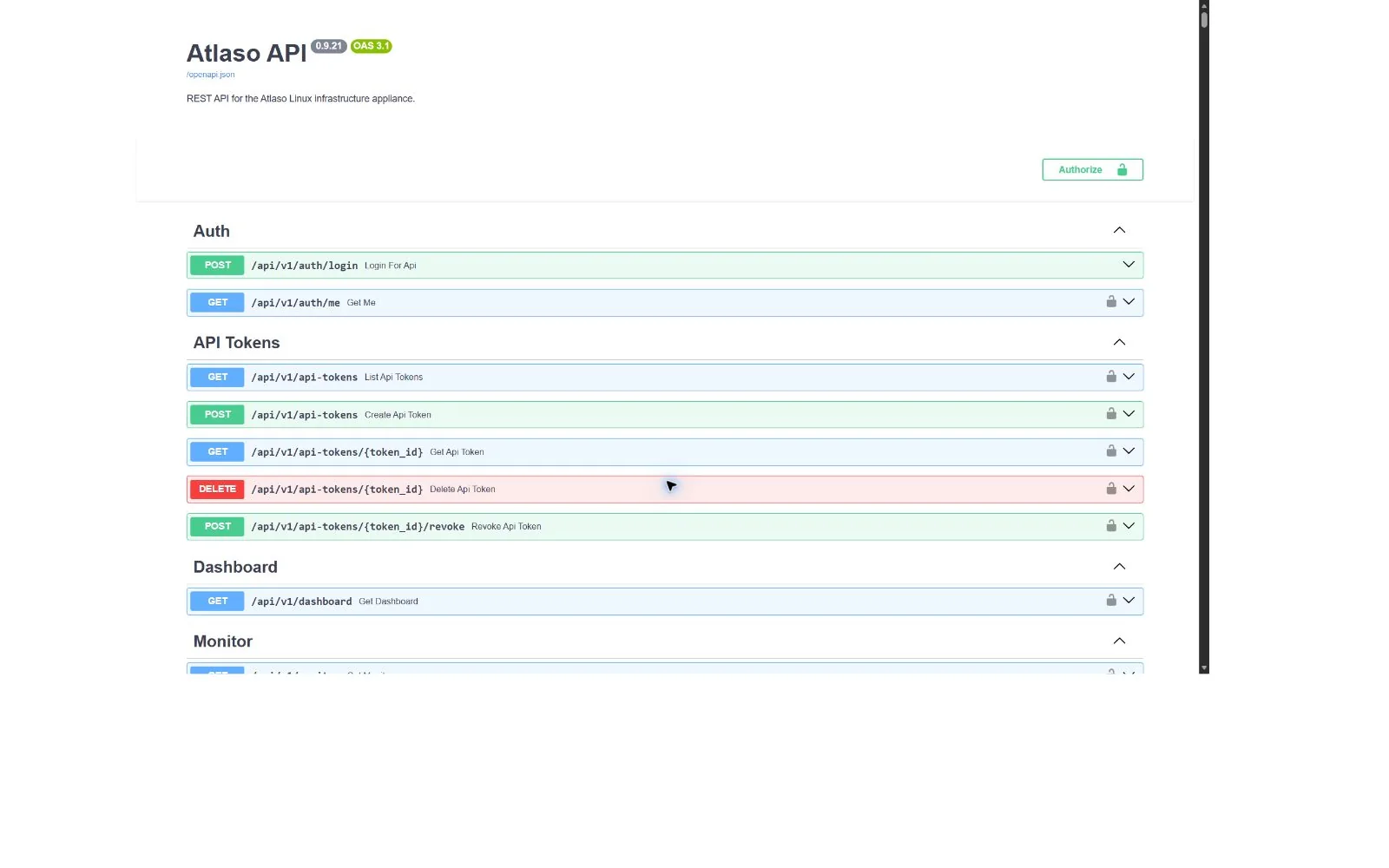Click the path /api/v1/auth/login
1389x868 pixels.
305,266
